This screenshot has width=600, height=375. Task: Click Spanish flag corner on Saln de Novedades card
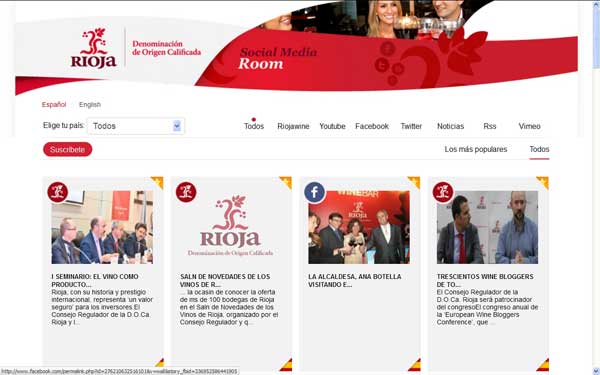tap(287, 365)
